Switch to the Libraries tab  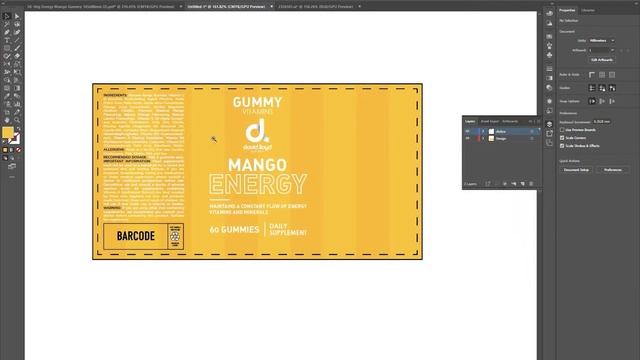[588, 10]
